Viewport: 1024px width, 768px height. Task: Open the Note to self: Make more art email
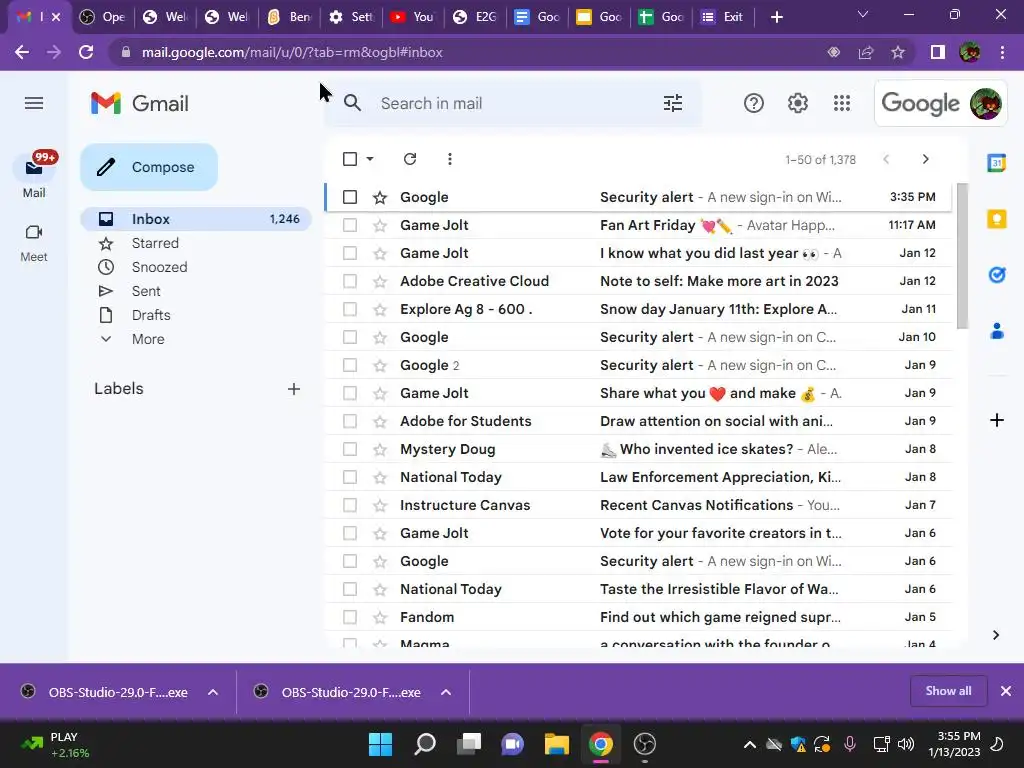(719, 281)
